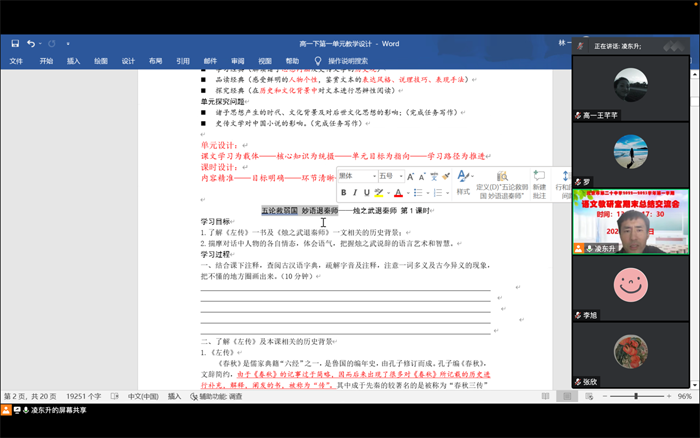
Task: Expand the font color dropdown arrow
Action: [408, 193]
